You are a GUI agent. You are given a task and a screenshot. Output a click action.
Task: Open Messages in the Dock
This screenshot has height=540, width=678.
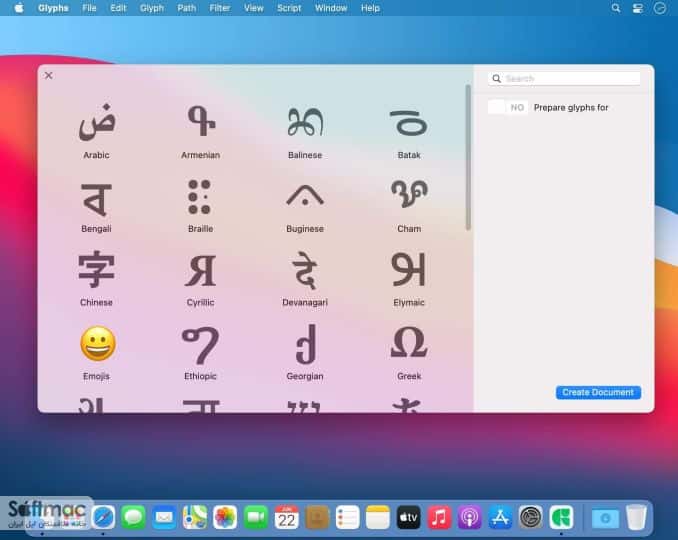coord(133,517)
